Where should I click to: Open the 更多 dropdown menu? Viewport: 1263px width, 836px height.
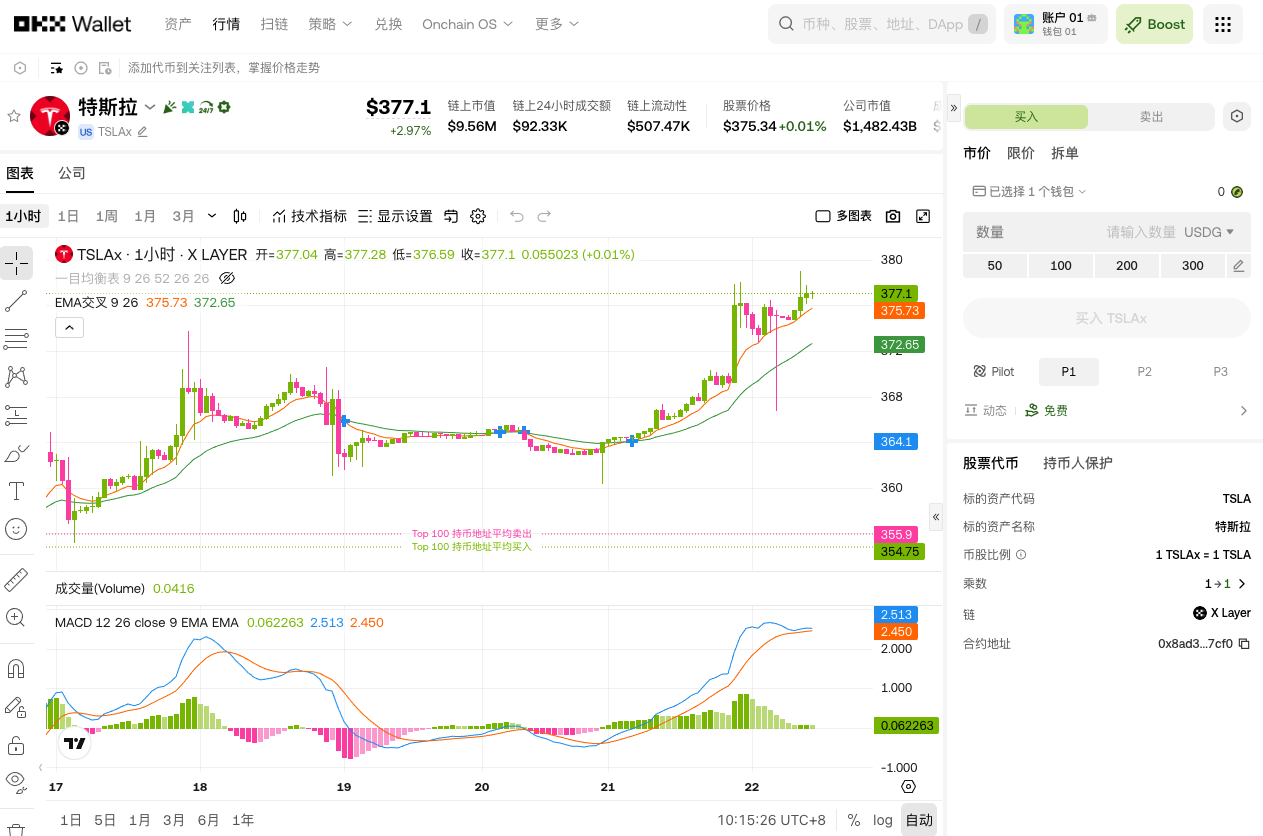556,24
